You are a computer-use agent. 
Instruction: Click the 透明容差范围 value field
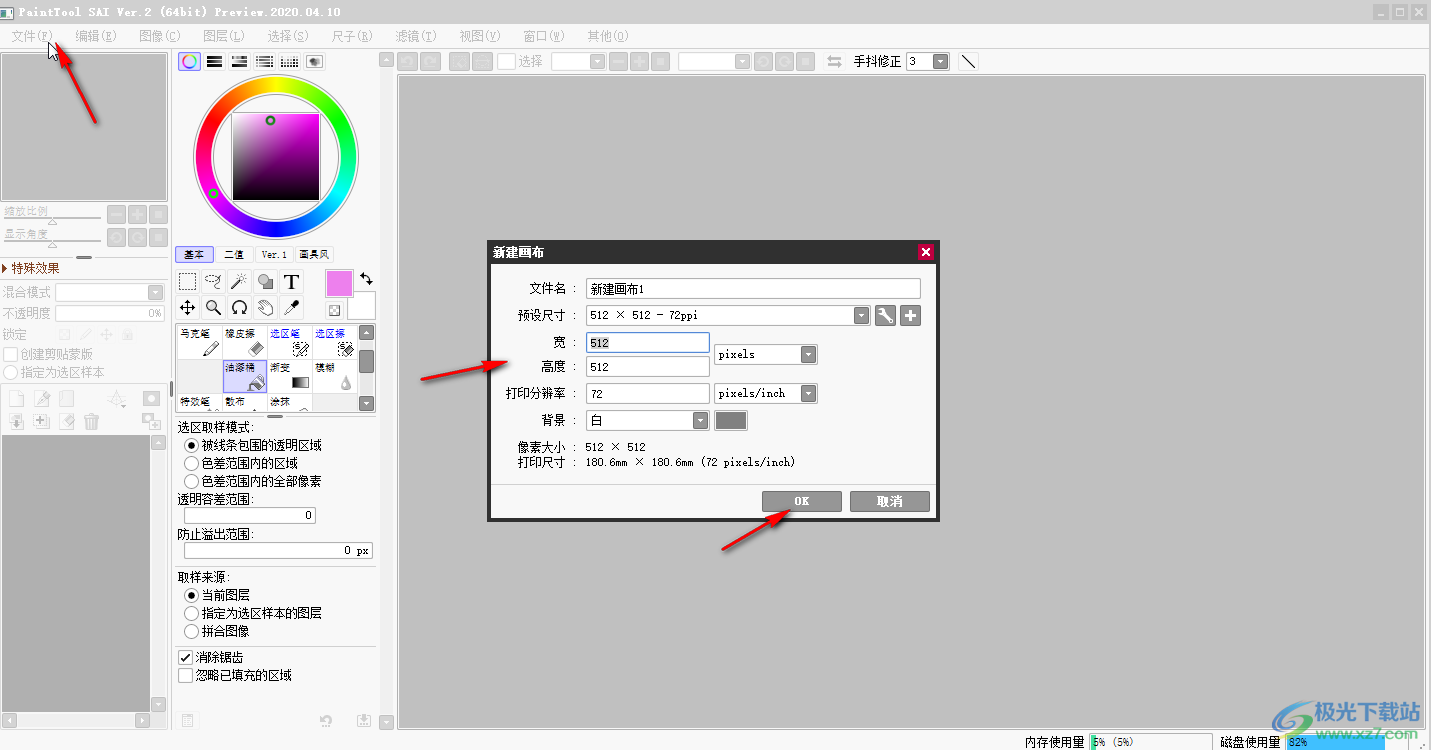[250, 516]
